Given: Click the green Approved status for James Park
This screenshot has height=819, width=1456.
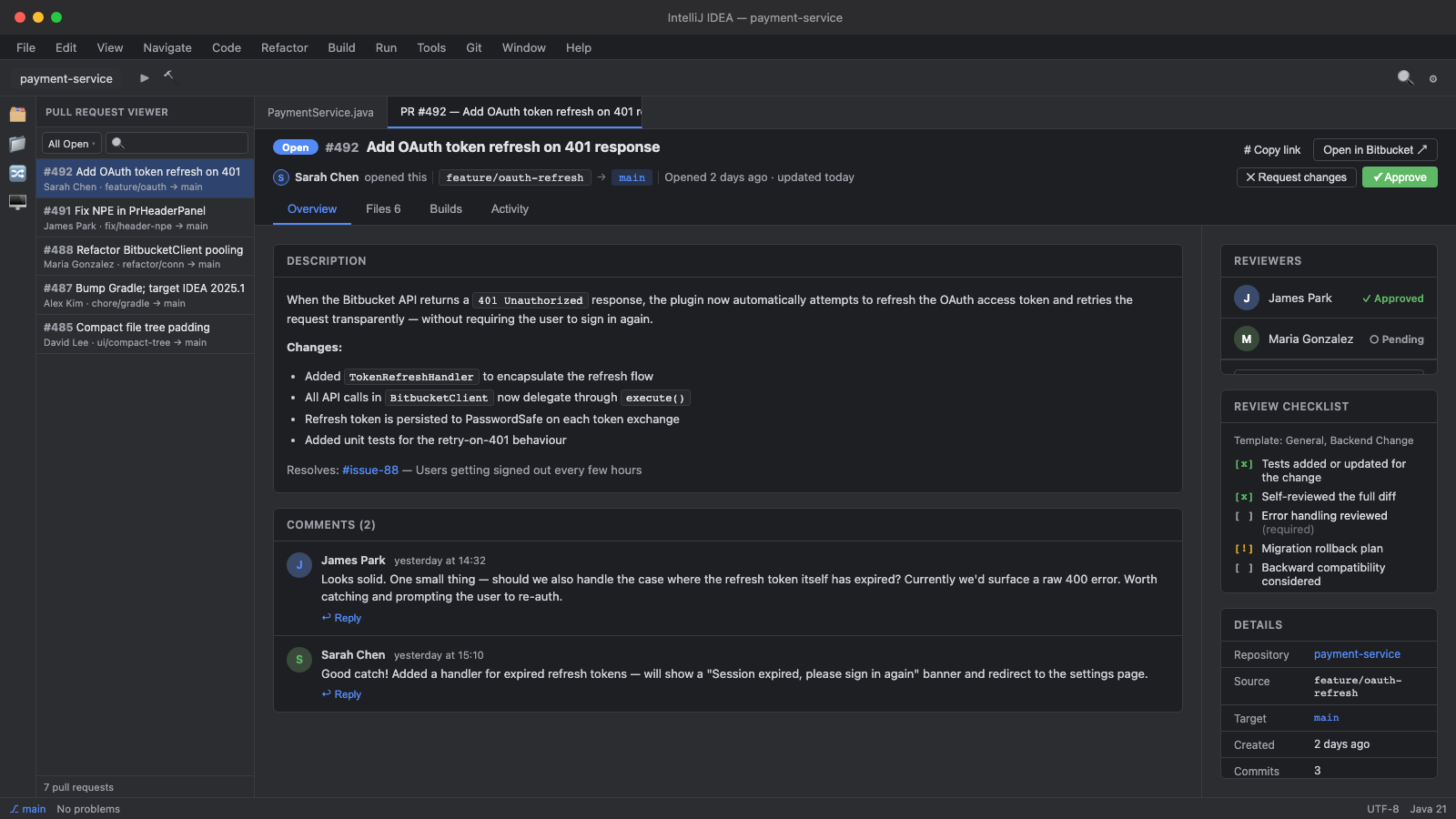Looking at the screenshot, I should point(1392,298).
